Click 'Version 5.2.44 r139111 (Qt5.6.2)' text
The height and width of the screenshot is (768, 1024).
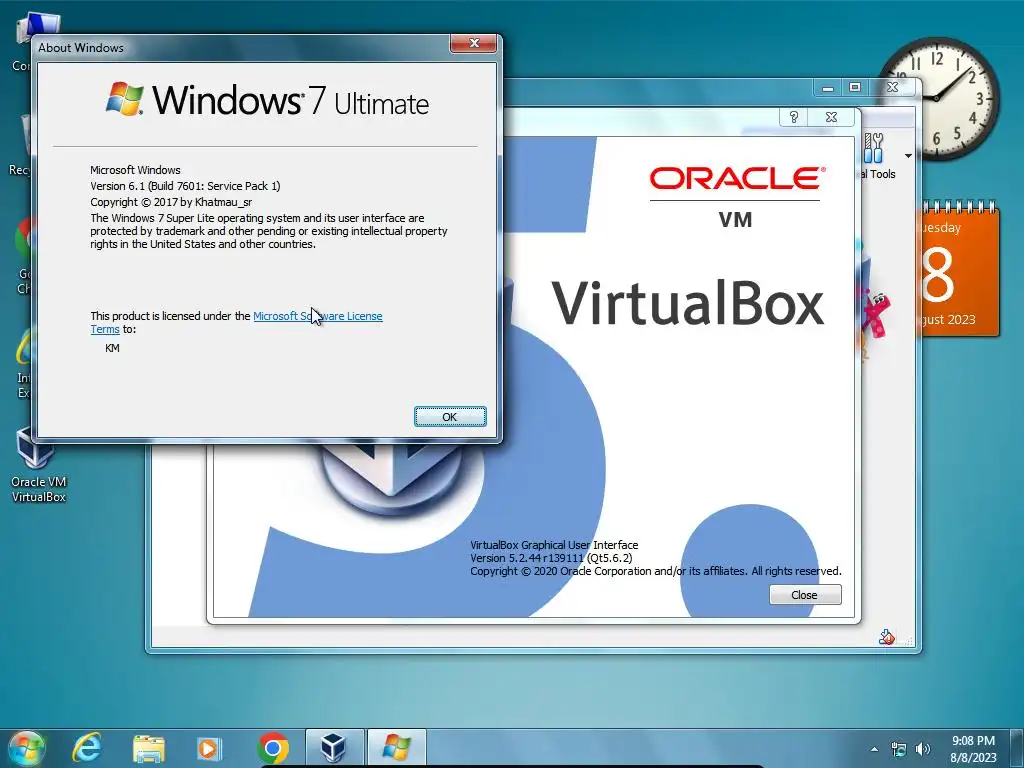pyautogui.click(x=551, y=558)
